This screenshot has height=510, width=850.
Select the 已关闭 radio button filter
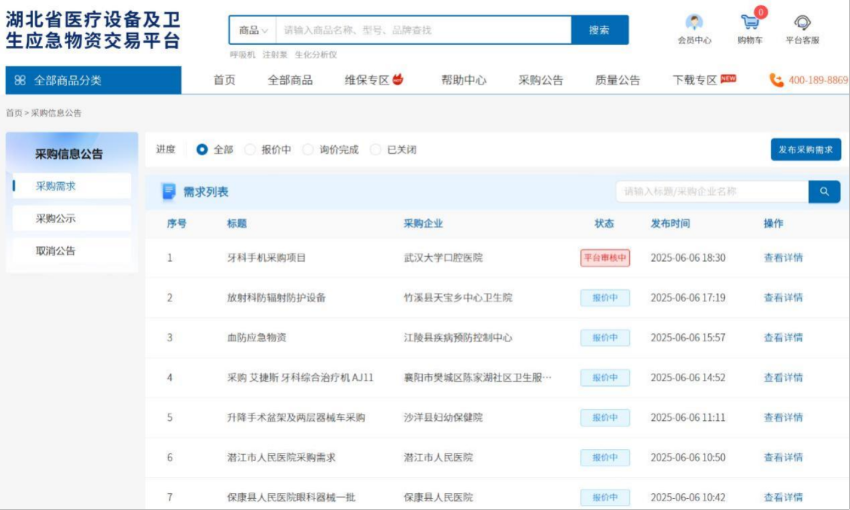point(376,150)
